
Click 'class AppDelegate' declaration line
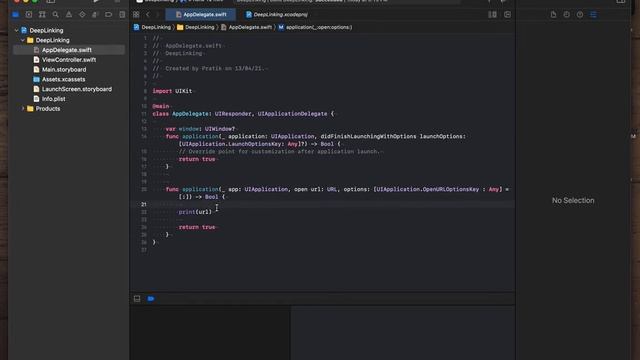coord(243,114)
